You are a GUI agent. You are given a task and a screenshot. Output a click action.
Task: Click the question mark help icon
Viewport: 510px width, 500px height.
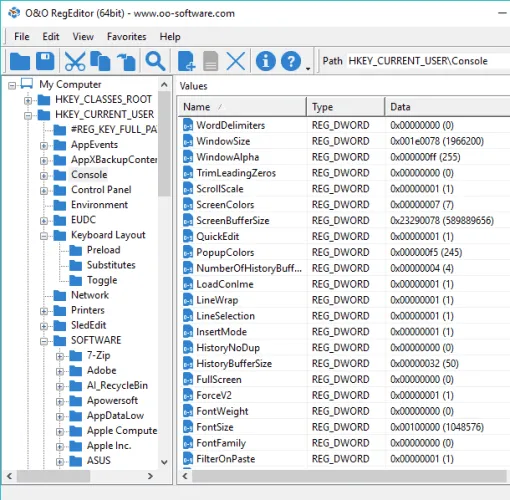pyautogui.click(x=291, y=61)
